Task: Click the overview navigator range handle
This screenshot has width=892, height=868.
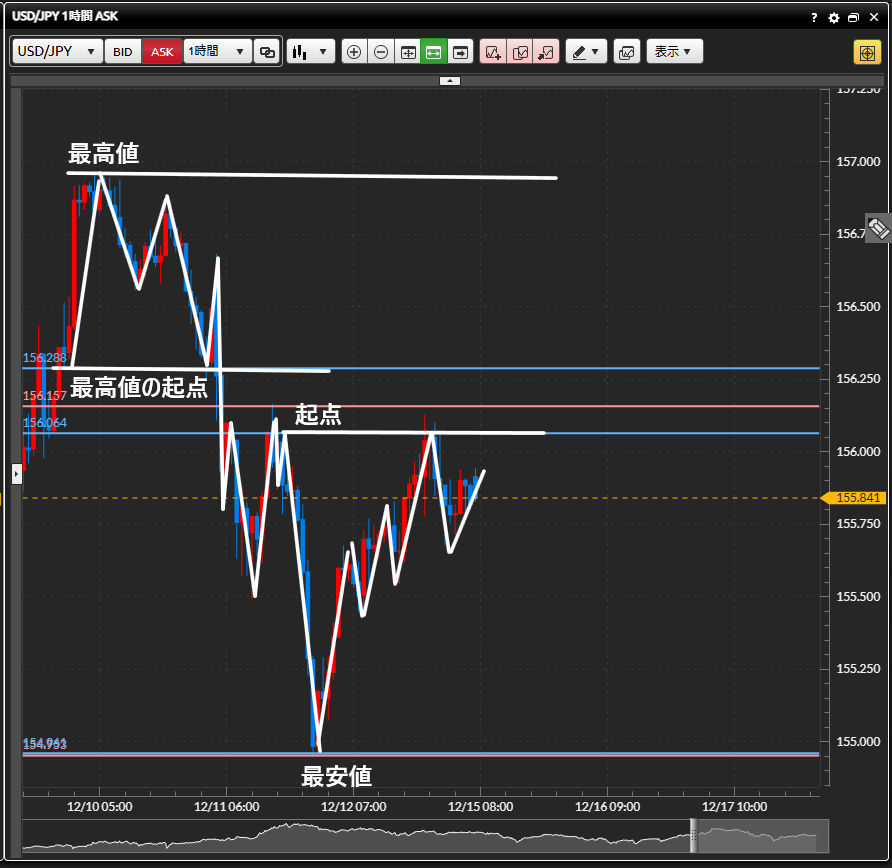Action: 692,835
